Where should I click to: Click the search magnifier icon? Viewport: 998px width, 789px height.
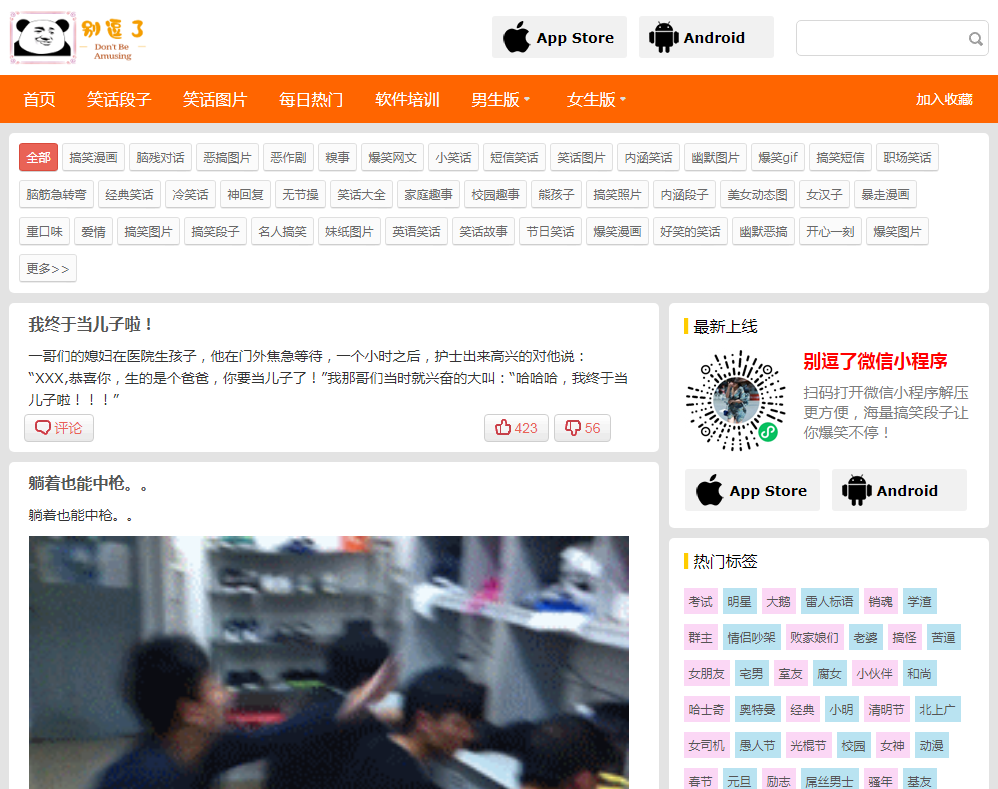975,39
